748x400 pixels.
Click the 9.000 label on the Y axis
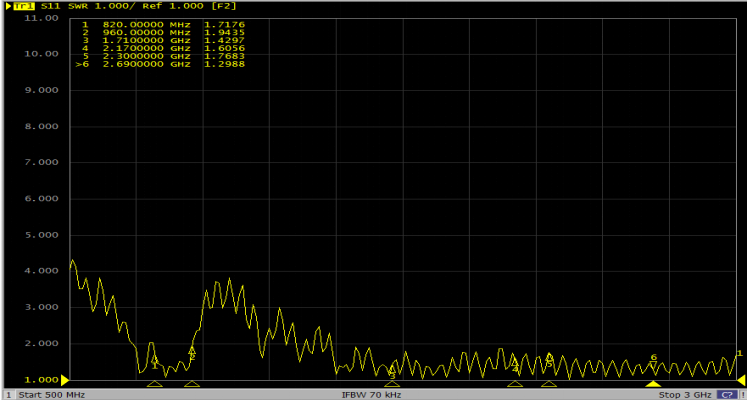click(x=41, y=90)
